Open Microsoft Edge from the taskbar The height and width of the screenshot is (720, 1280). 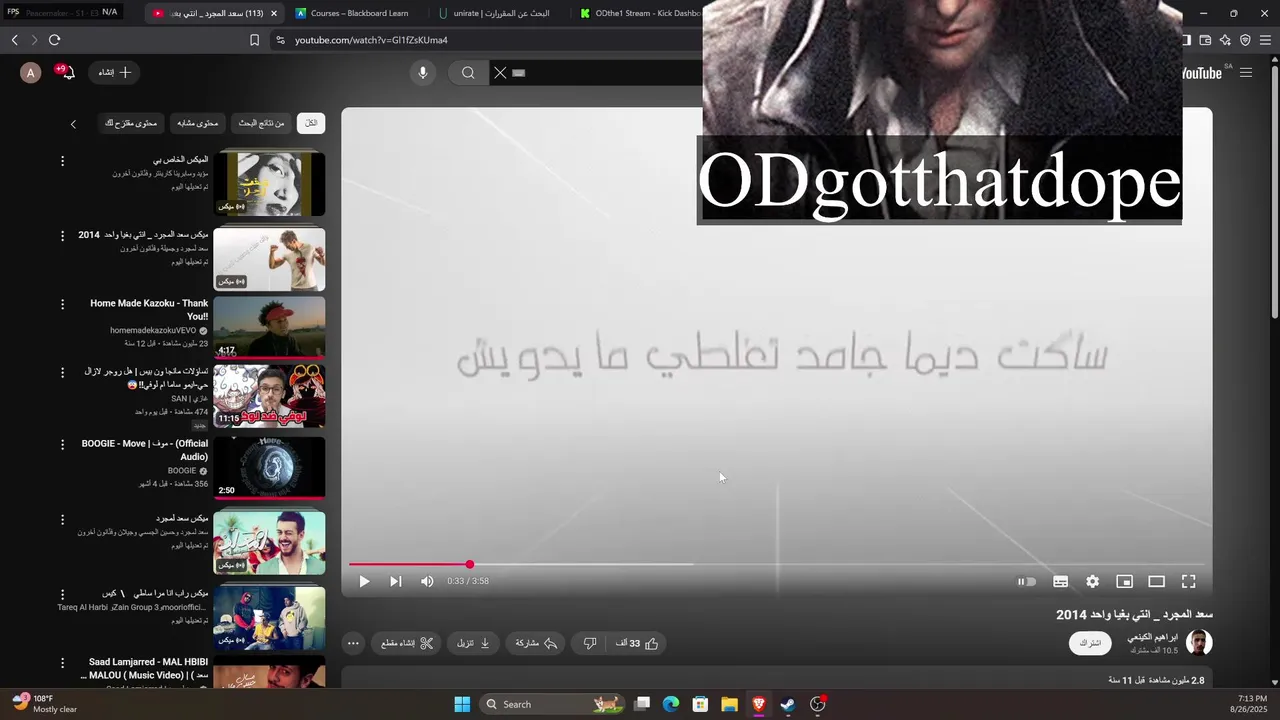pos(671,704)
